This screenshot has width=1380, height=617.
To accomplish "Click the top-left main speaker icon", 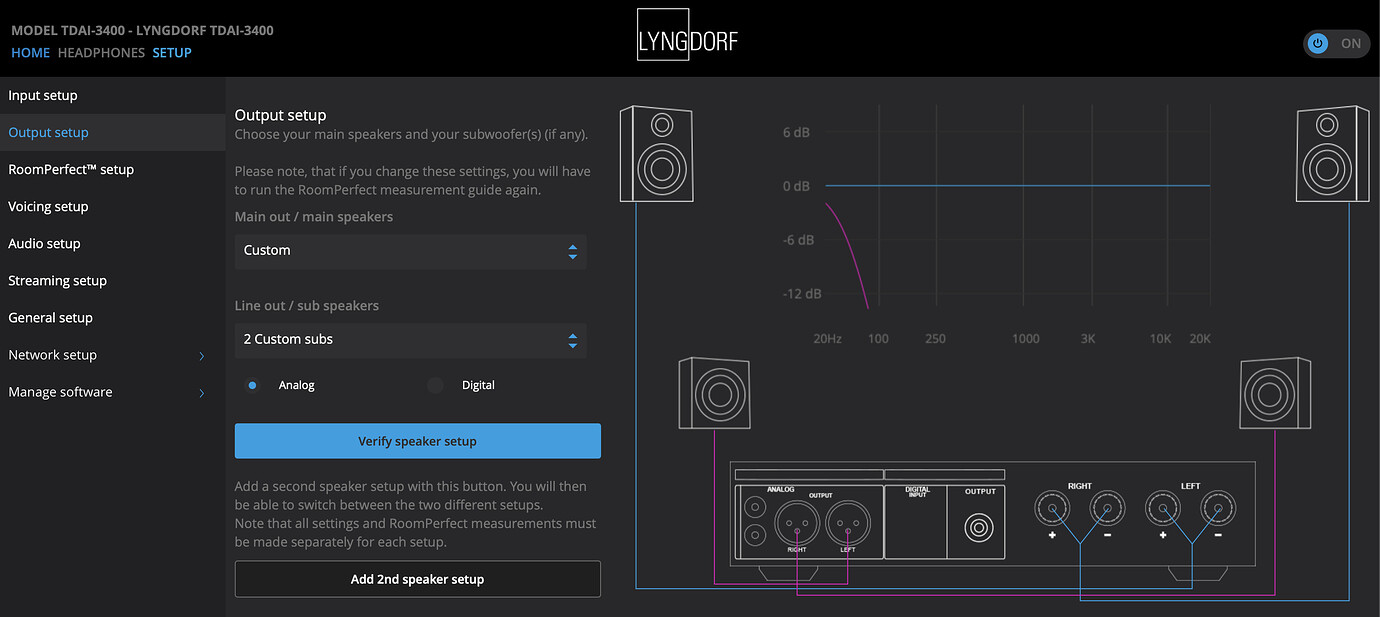I will pos(656,155).
